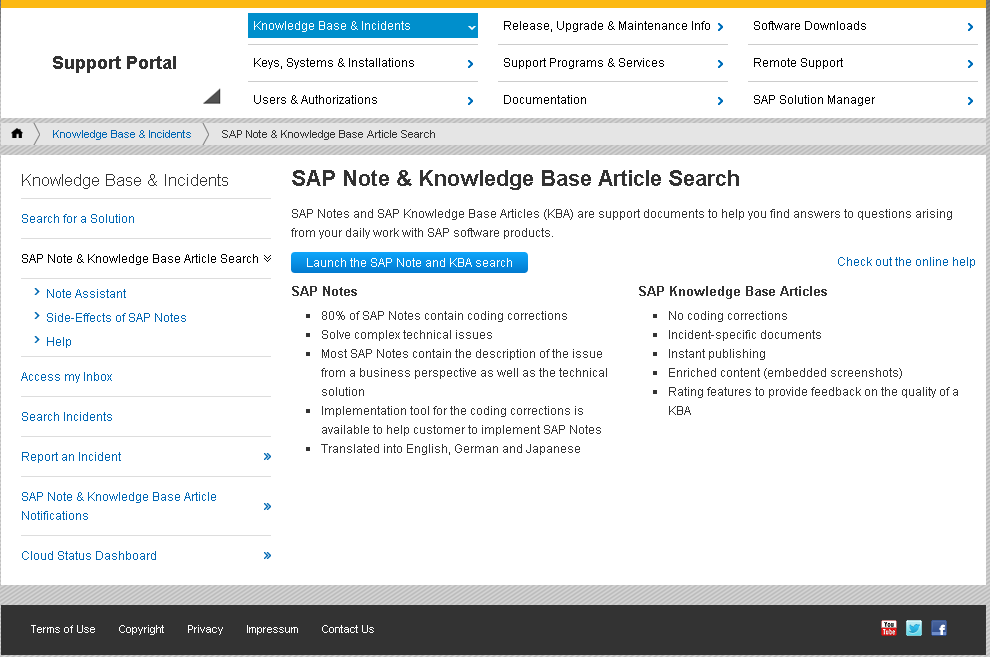Viewport: 990px width, 657px height.
Task: Open the Twitter social icon
Action: click(914, 628)
